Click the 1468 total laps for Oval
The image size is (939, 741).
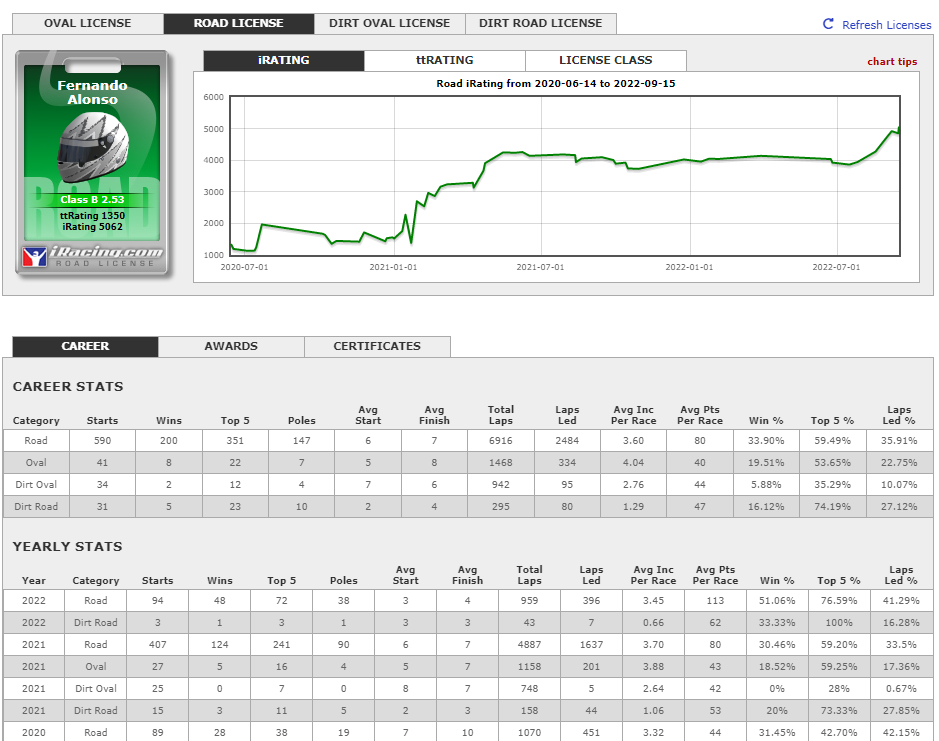(501, 463)
